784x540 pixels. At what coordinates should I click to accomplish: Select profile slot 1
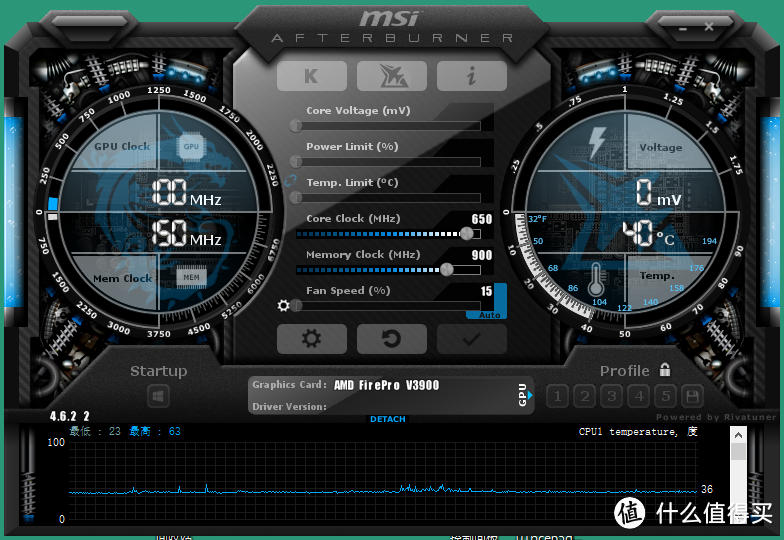(558, 397)
